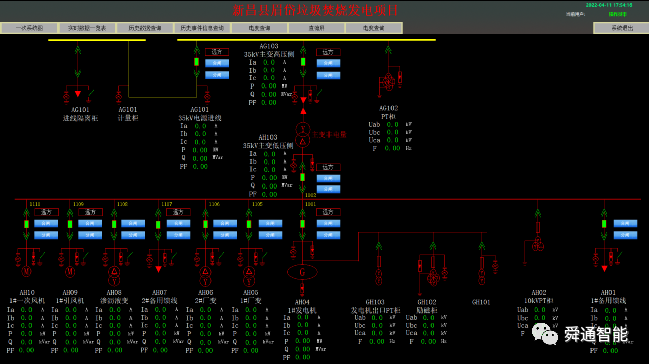Open the 电度查询 tab left of 直流屏

tap(259, 28)
